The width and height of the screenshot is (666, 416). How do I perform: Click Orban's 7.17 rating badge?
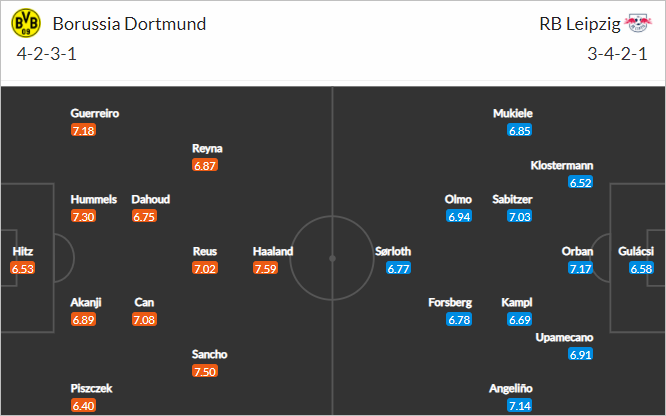pyautogui.click(x=580, y=268)
